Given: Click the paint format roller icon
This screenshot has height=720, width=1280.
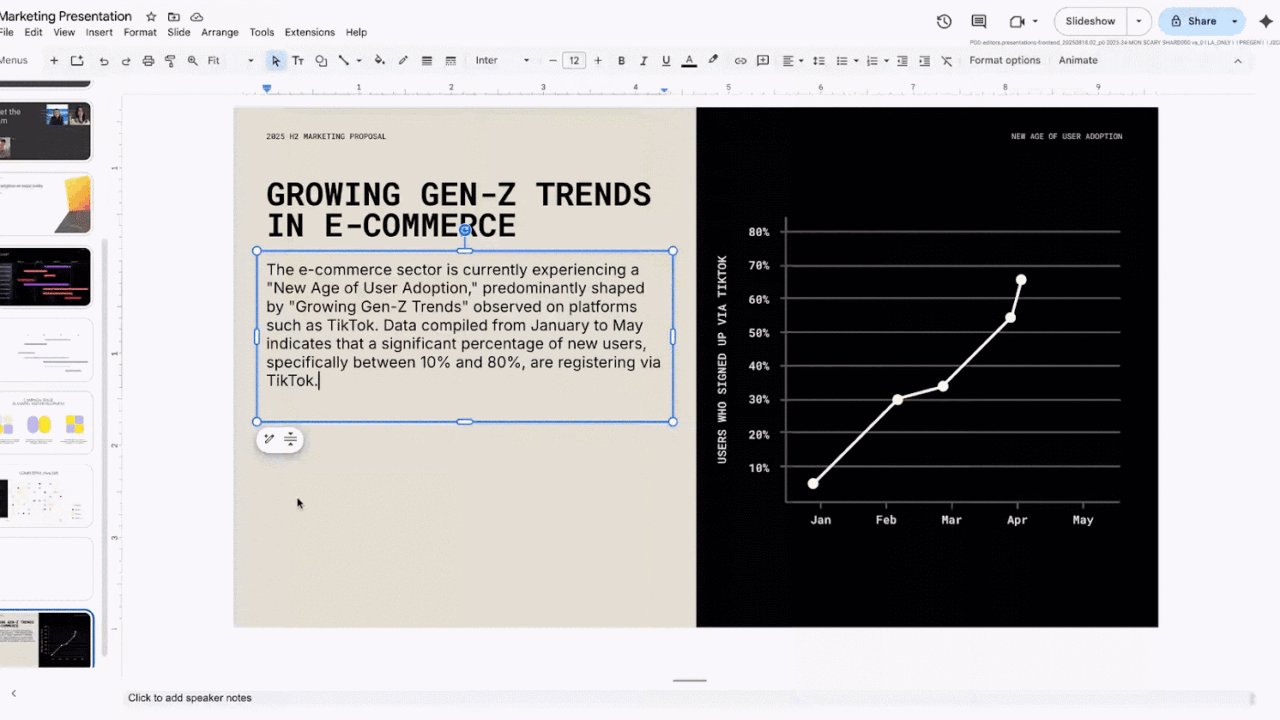Looking at the screenshot, I should tap(170, 61).
